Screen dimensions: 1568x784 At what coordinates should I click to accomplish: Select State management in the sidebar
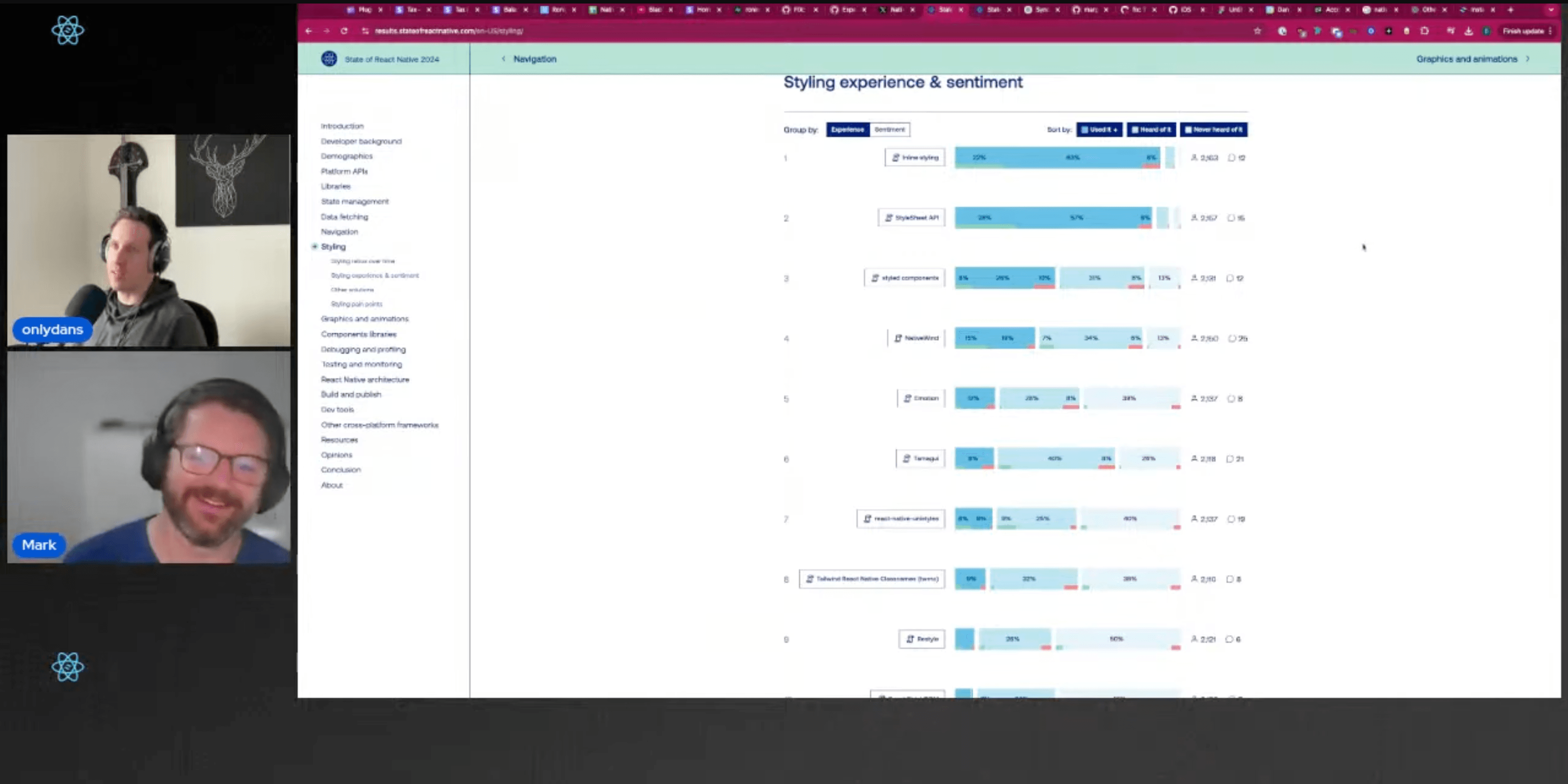click(354, 201)
